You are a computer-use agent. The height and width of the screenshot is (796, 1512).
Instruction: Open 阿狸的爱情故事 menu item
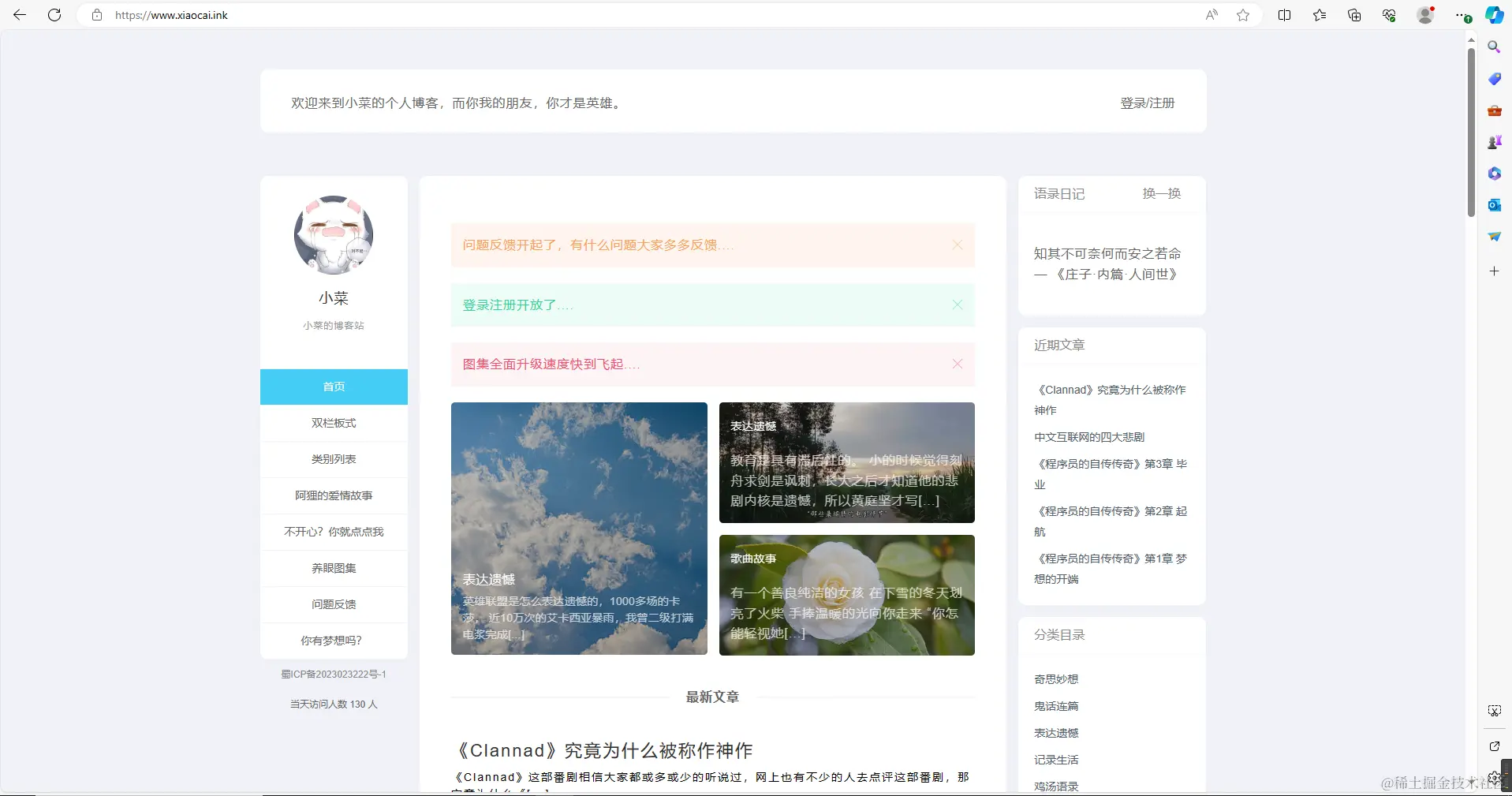point(334,495)
